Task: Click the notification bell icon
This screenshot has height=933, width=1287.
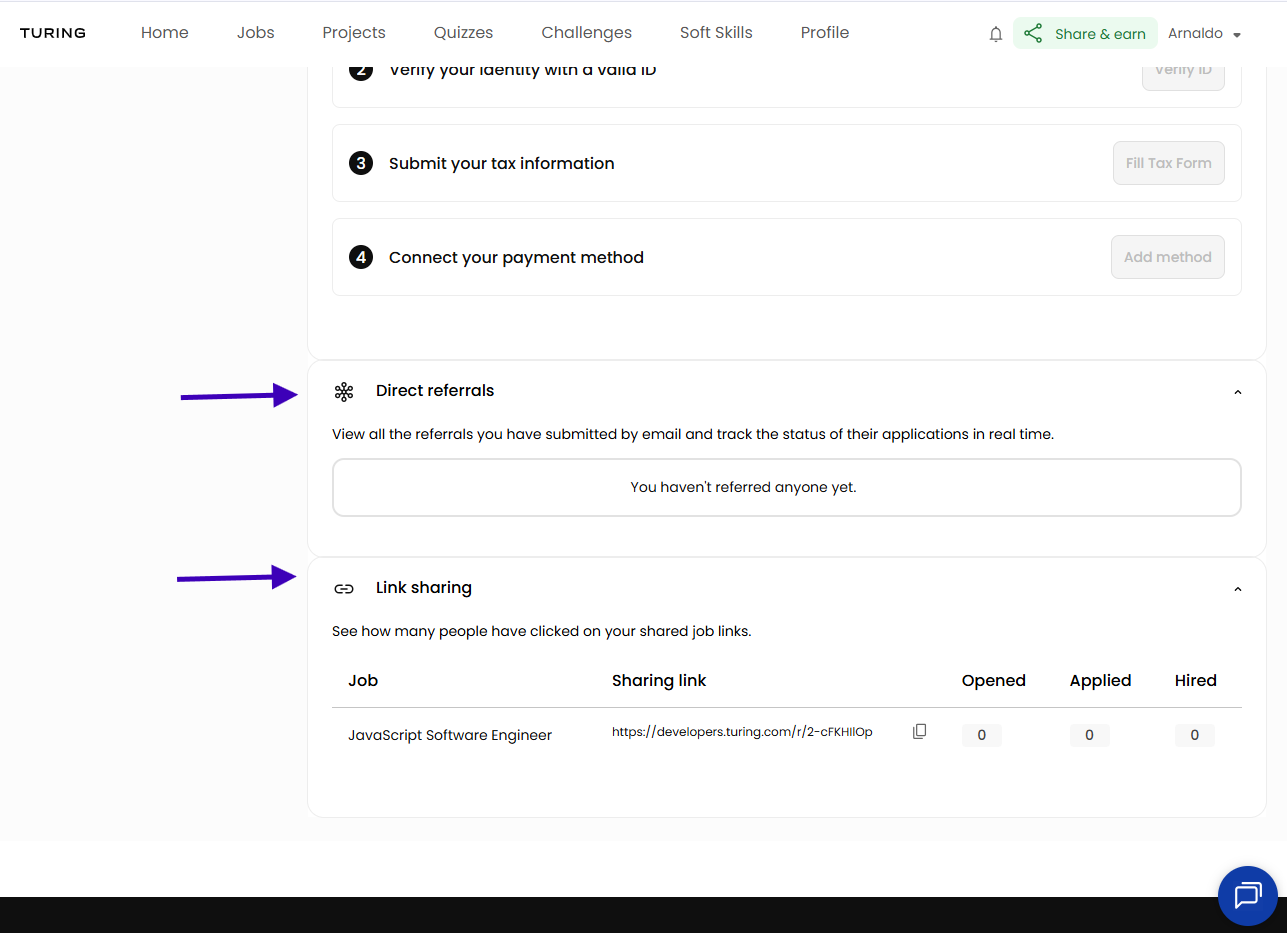Action: pyautogui.click(x=995, y=33)
